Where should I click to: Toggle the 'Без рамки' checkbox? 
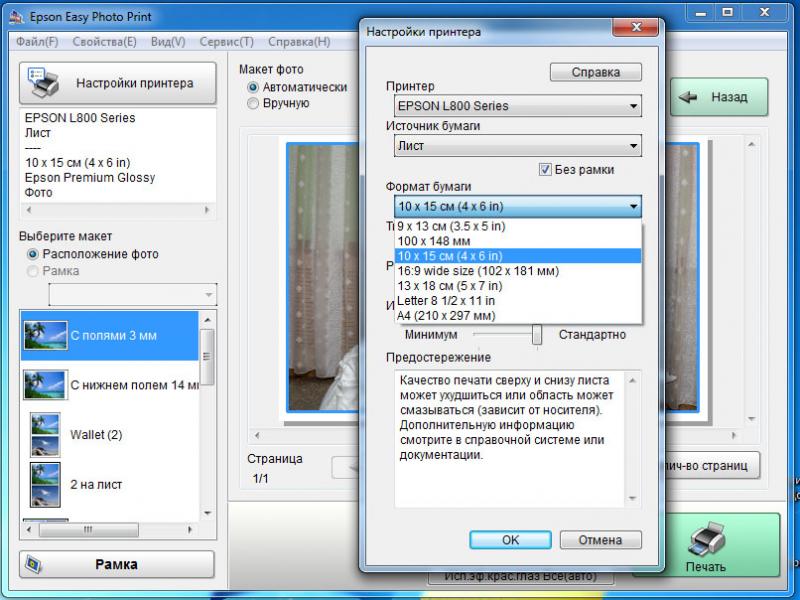(545, 169)
